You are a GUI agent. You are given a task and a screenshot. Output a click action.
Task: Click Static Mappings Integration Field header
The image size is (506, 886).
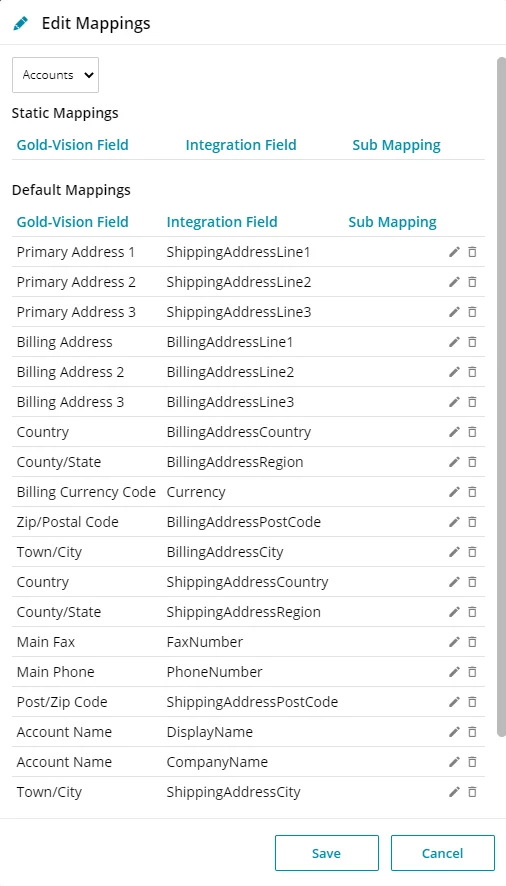click(241, 145)
